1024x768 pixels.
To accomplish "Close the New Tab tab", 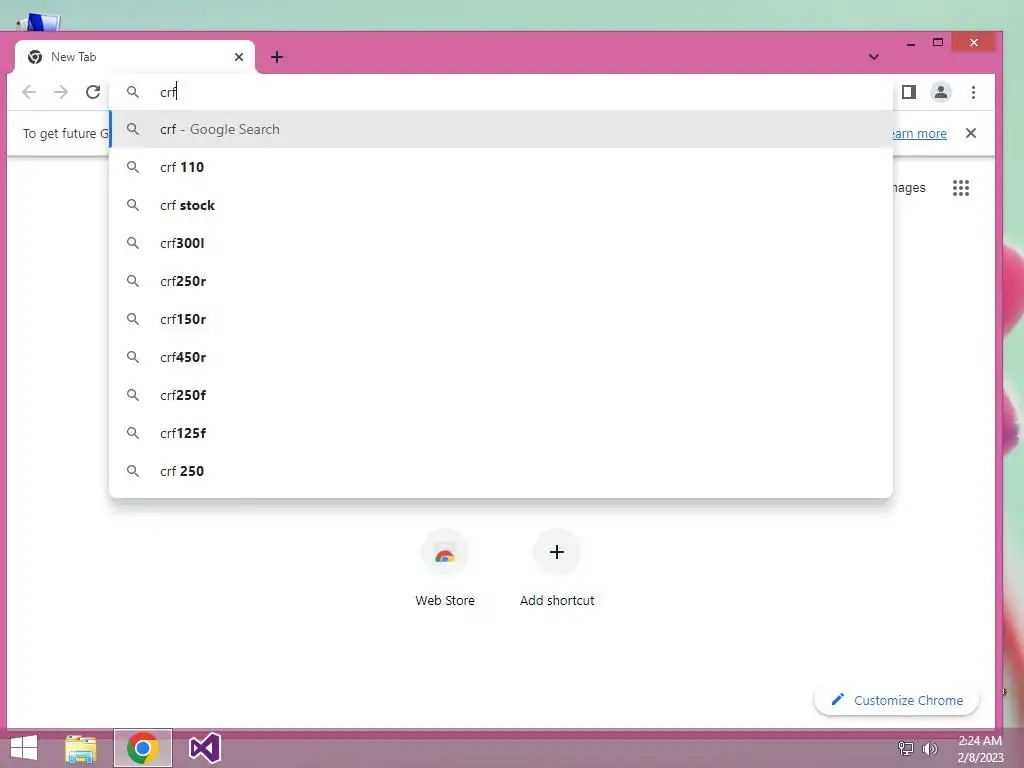I will (x=239, y=57).
